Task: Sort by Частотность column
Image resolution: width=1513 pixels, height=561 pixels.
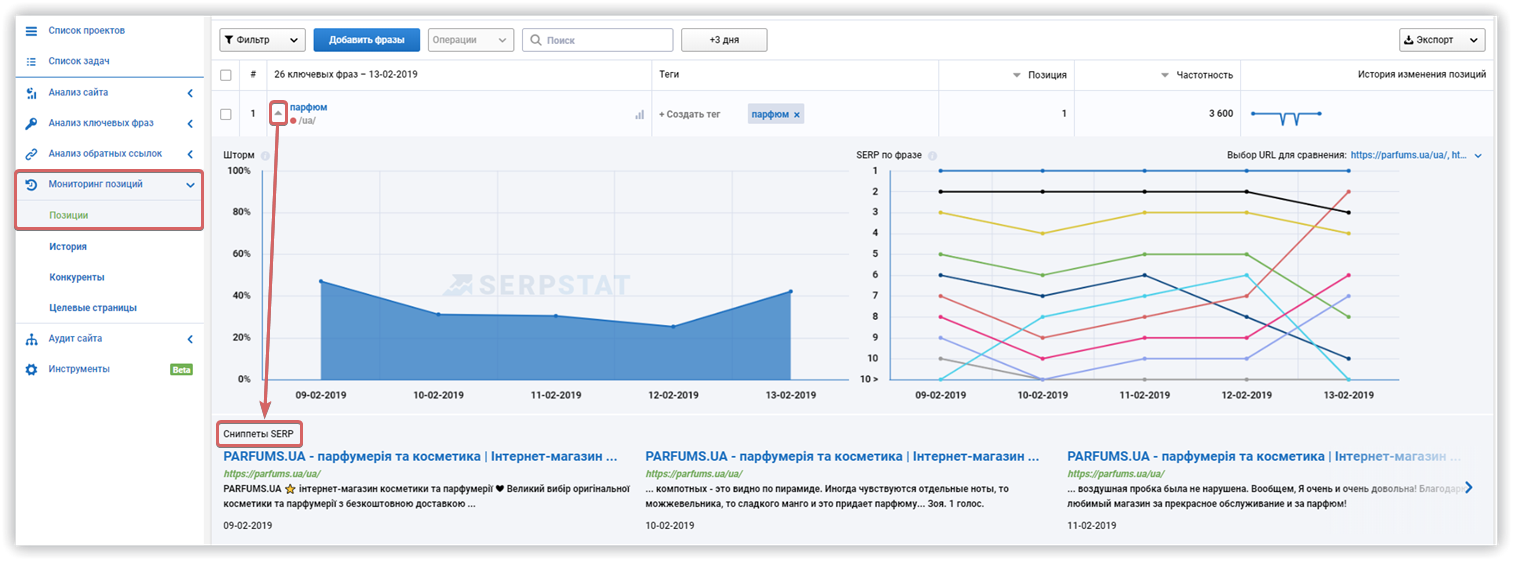Action: coord(1197,75)
